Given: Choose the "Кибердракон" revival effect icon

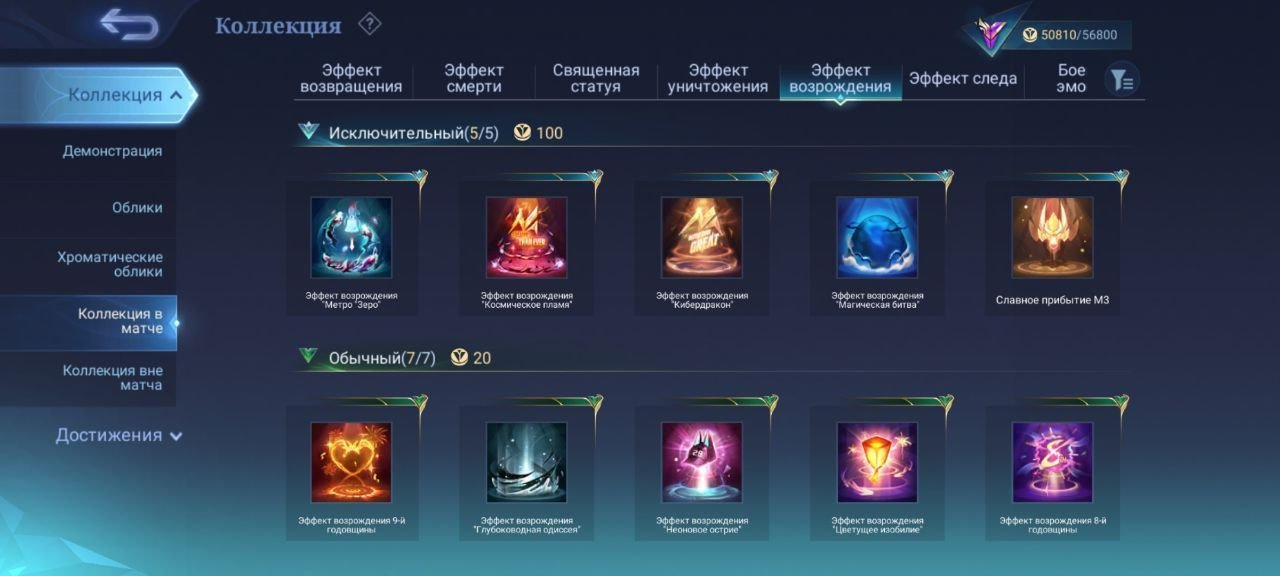Looking at the screenshot, I should (702, 237).
